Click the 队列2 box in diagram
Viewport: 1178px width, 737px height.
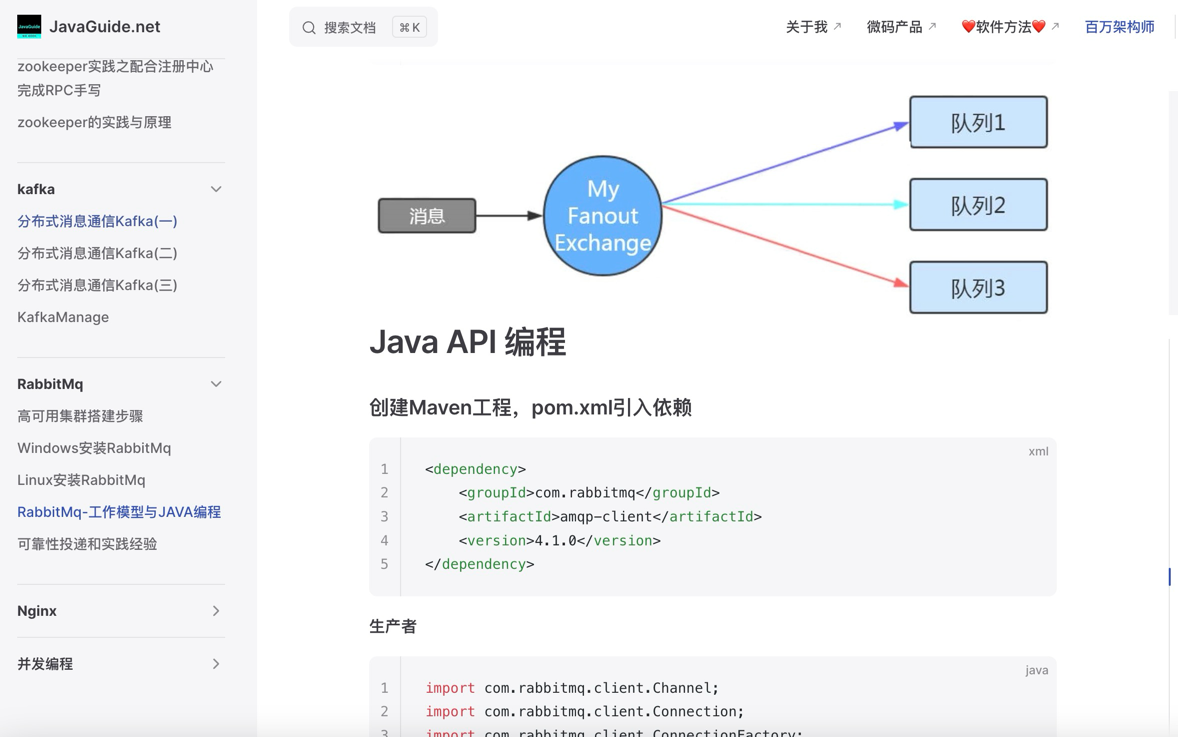pyautogui.click(x=978, y=204)
